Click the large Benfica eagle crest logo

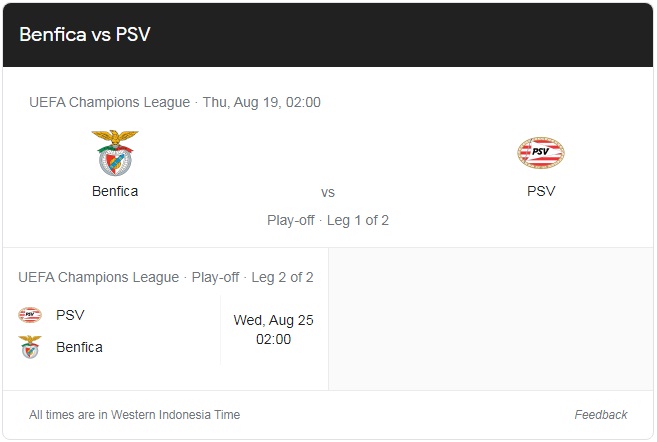pyautogui.click(x=115, y=153)
